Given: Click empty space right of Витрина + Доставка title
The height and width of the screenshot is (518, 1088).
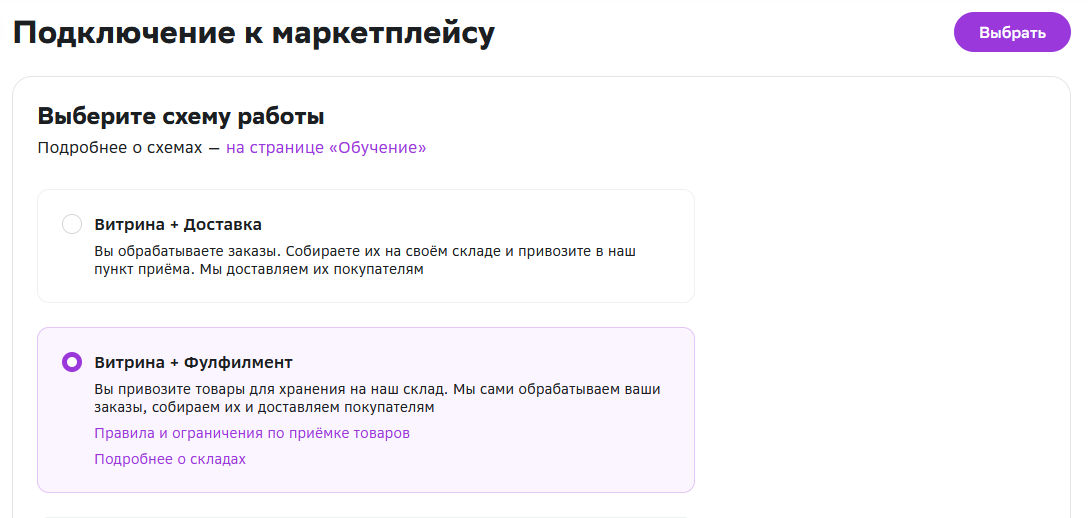Looking at the screenshot, I should (x=480, y=224).
